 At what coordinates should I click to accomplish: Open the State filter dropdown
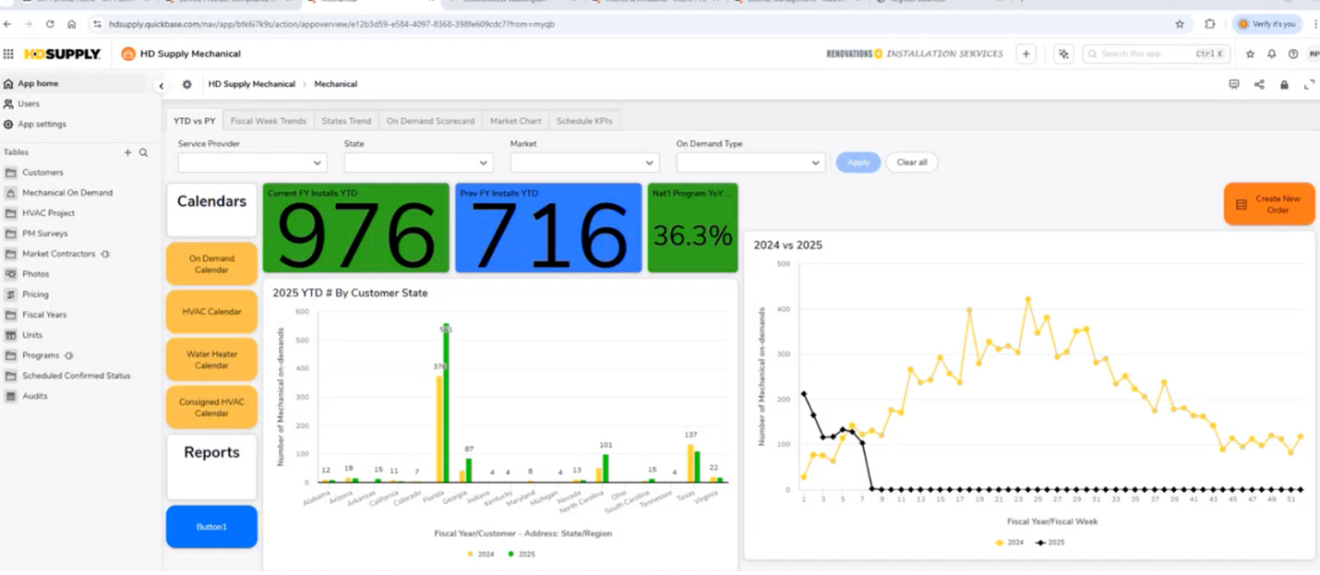[418, 163]
